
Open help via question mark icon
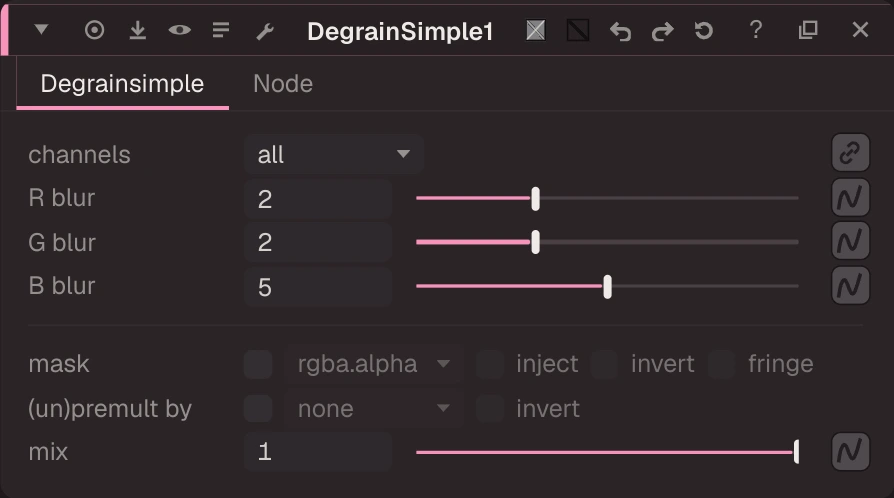(x=756, y=30)
